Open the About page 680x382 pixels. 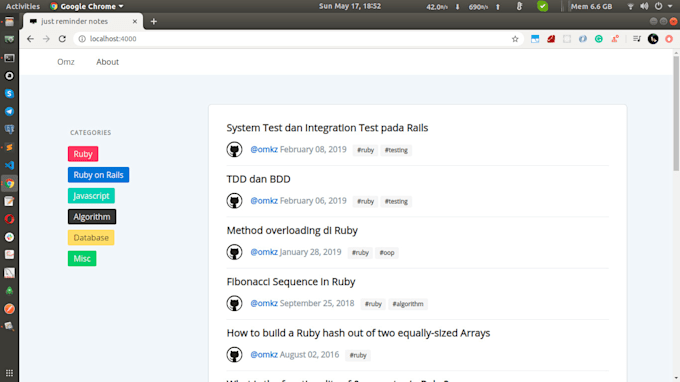point(108,62)
